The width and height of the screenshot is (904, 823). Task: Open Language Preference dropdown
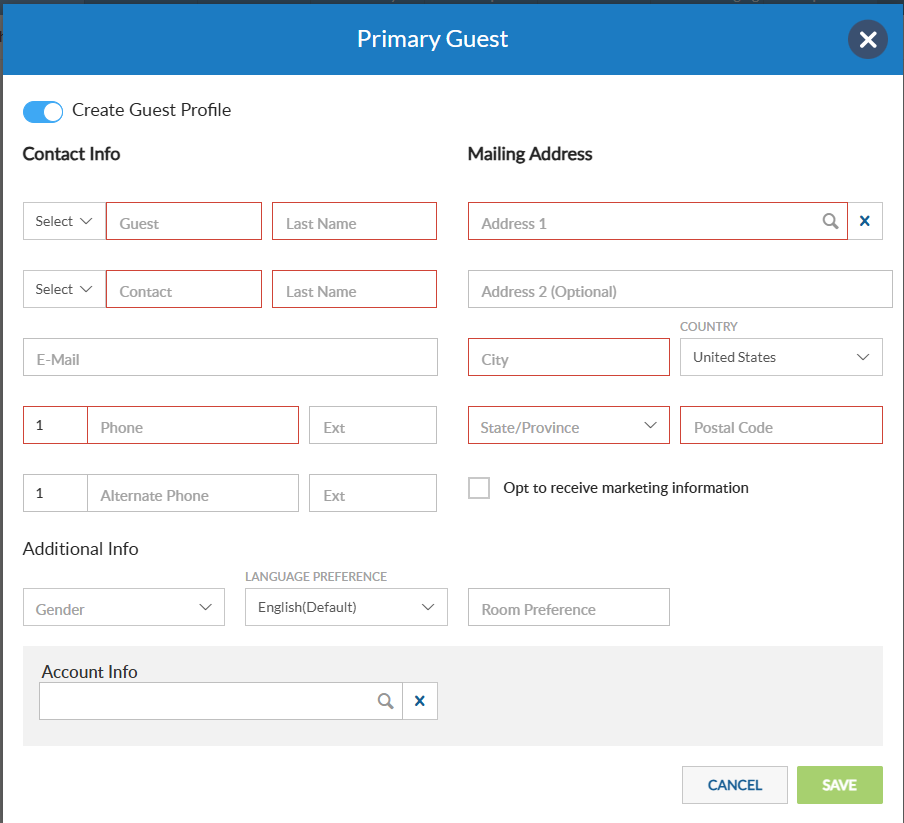click(346, 607)
